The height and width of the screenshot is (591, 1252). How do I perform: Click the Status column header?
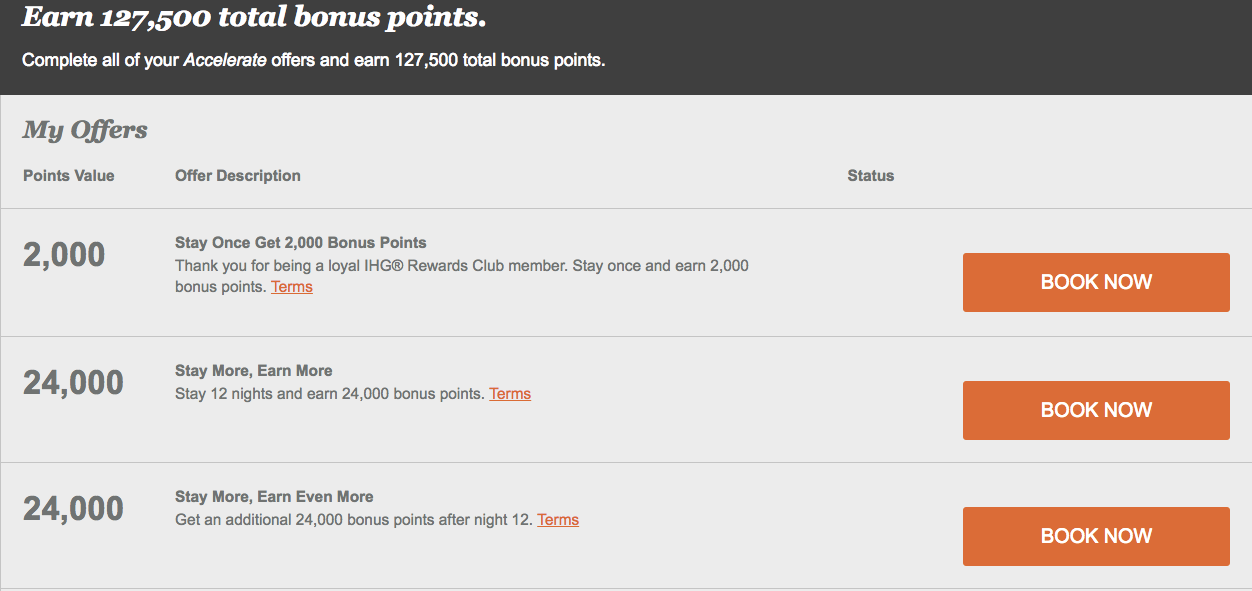[870, 176]
